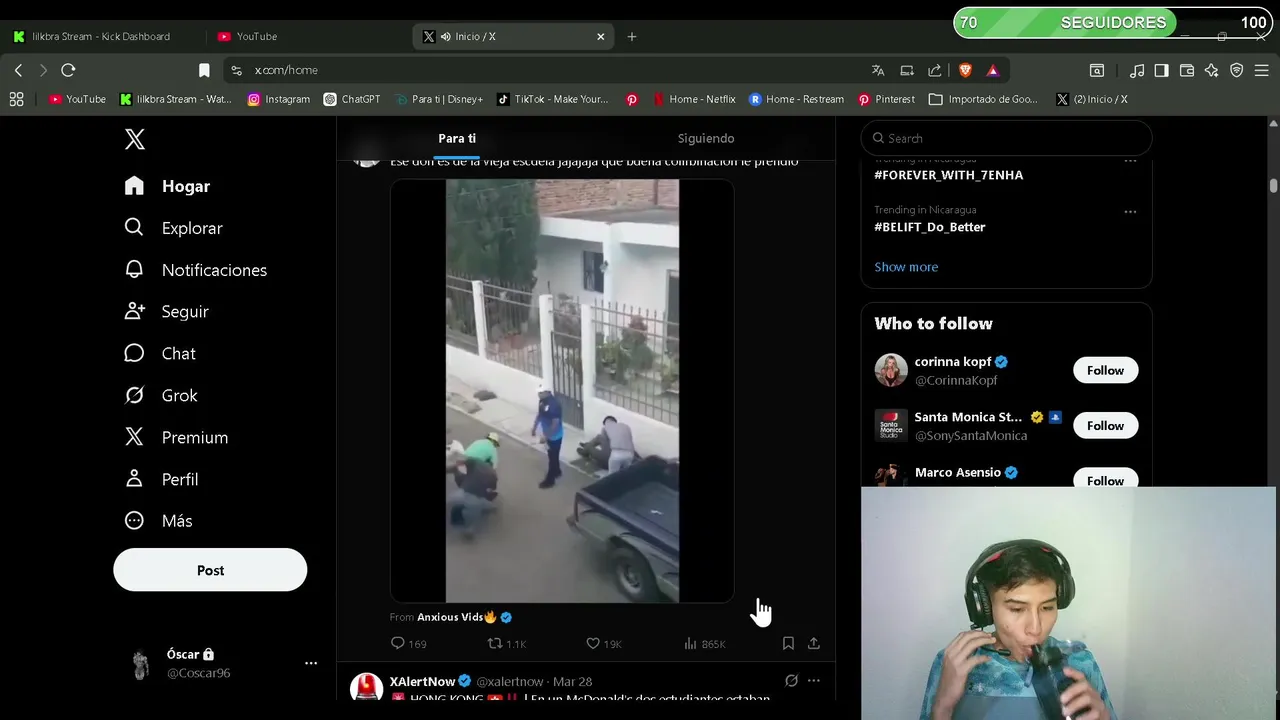Click Grok icon on XAlertNow post
The width and height of the screenshot is (1280, 720).
[x=791, y=681]
